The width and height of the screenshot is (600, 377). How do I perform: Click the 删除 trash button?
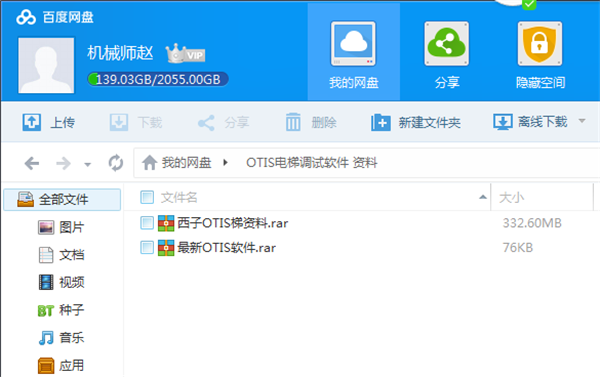pyautogui.click(x=311, y=122)
